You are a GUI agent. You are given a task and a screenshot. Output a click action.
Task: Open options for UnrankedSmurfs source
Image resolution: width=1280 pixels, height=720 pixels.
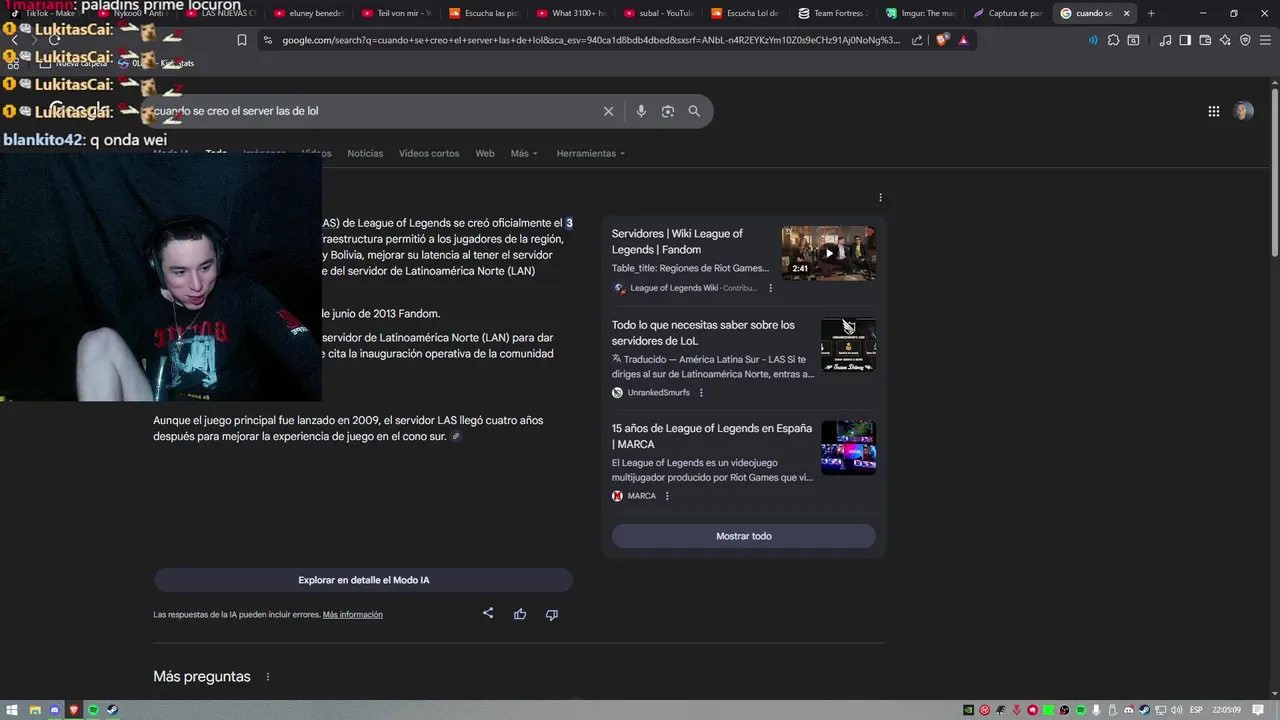701,393
